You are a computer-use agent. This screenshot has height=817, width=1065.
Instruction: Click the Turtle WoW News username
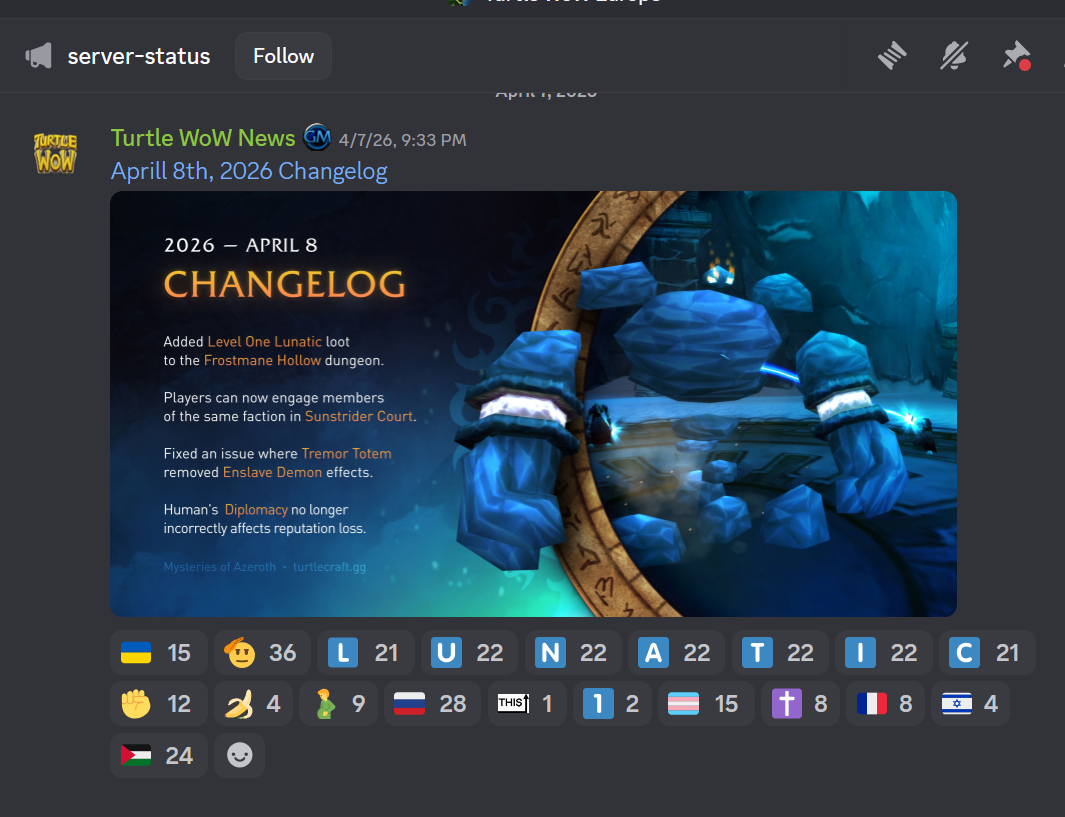tap(203, 138)
